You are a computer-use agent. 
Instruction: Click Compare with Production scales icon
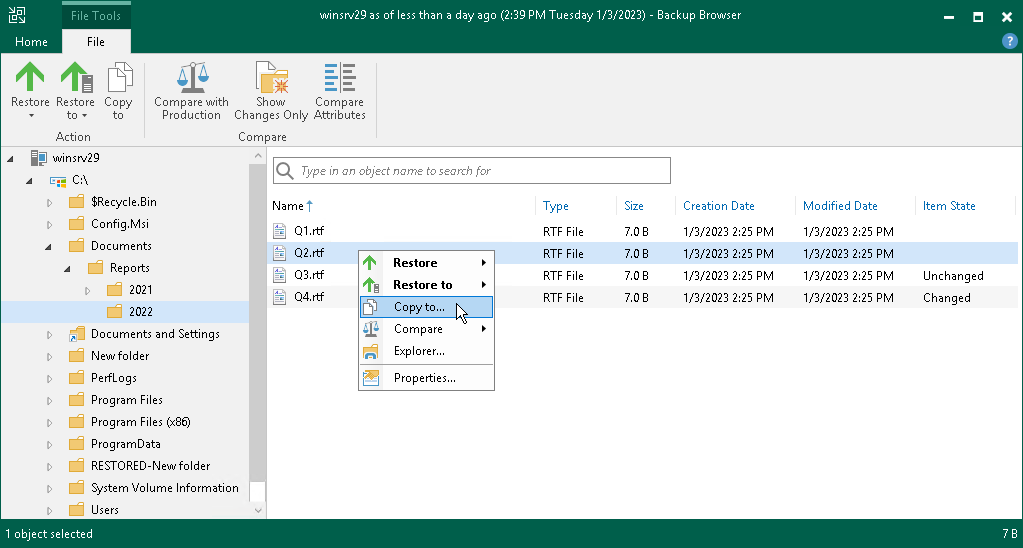pyautogui.click(x=191, y=77)
